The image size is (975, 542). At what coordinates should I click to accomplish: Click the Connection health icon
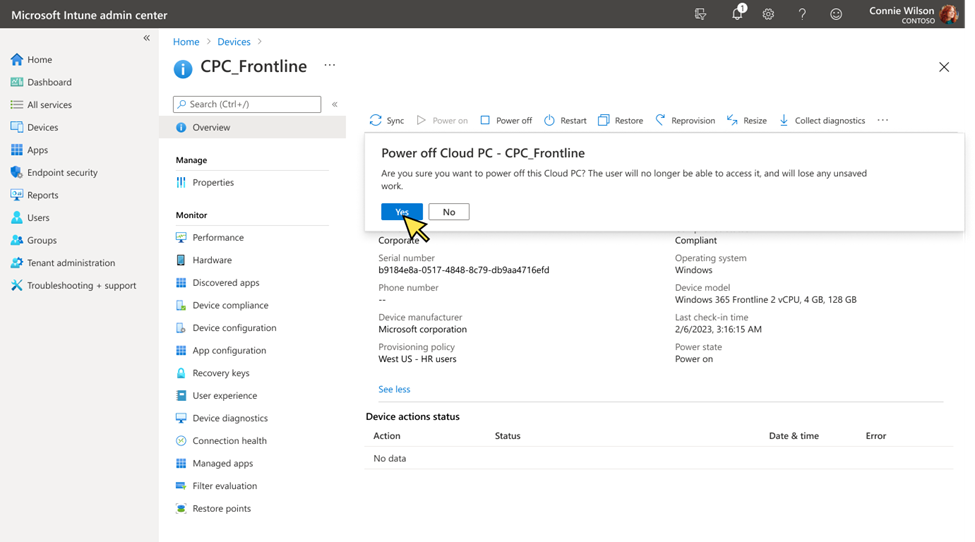pyautogui.click(x=181, y=441)
